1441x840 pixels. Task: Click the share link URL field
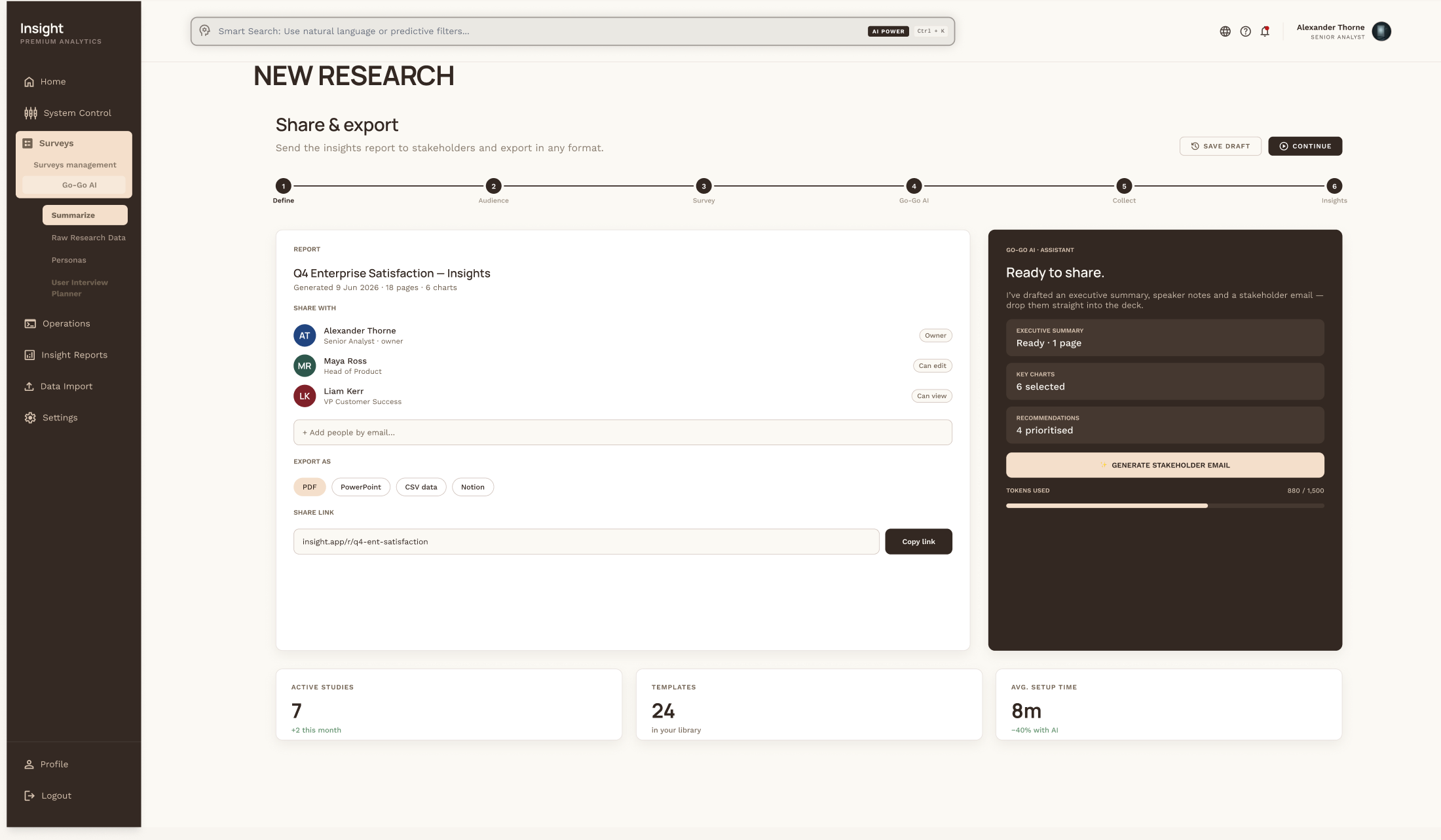(x=586, y=541)
